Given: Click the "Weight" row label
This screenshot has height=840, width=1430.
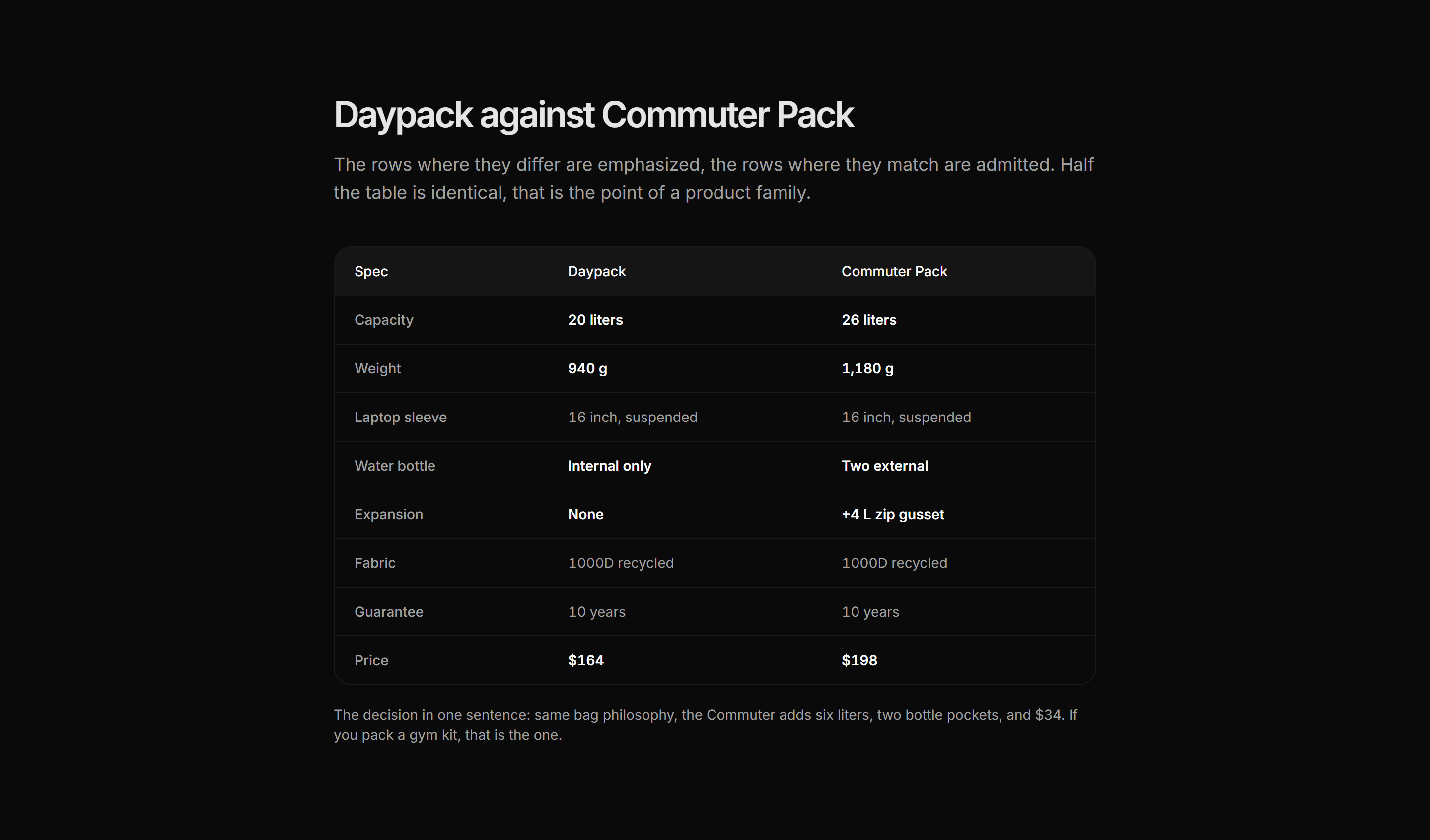Looking at the screenshot, I should click(x=377, y=368).
